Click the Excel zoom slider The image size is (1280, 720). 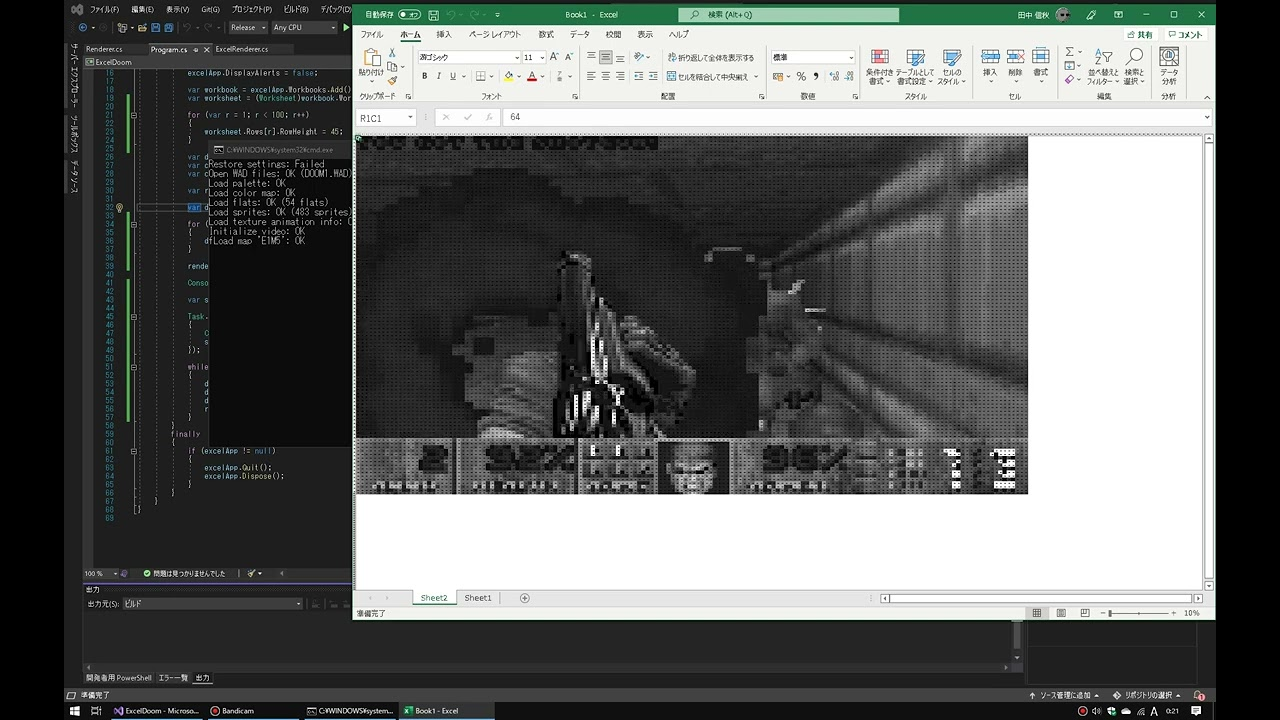point(1140,613)
